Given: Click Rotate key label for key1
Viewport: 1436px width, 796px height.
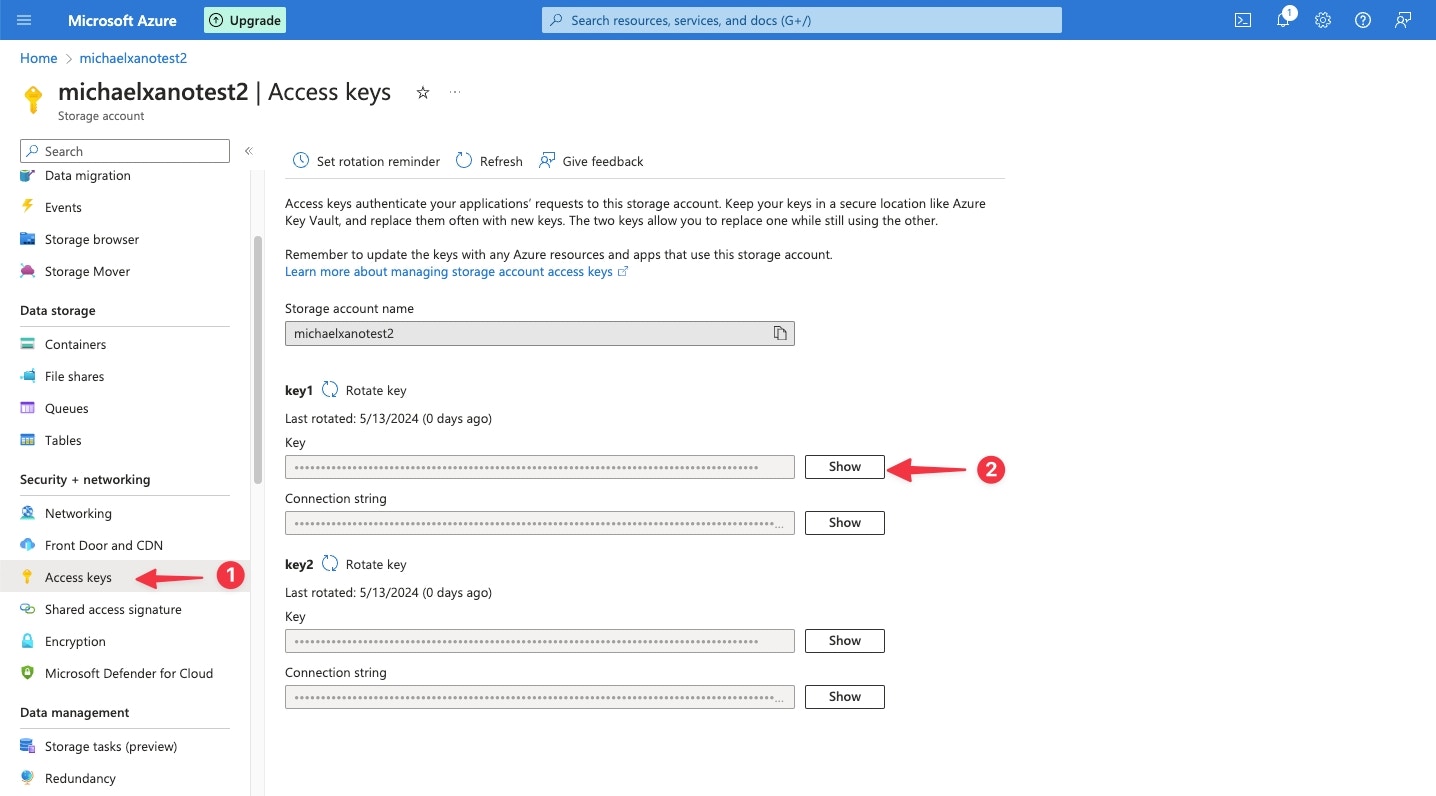Looking at the screenshot, I should (x=376, y=391).
